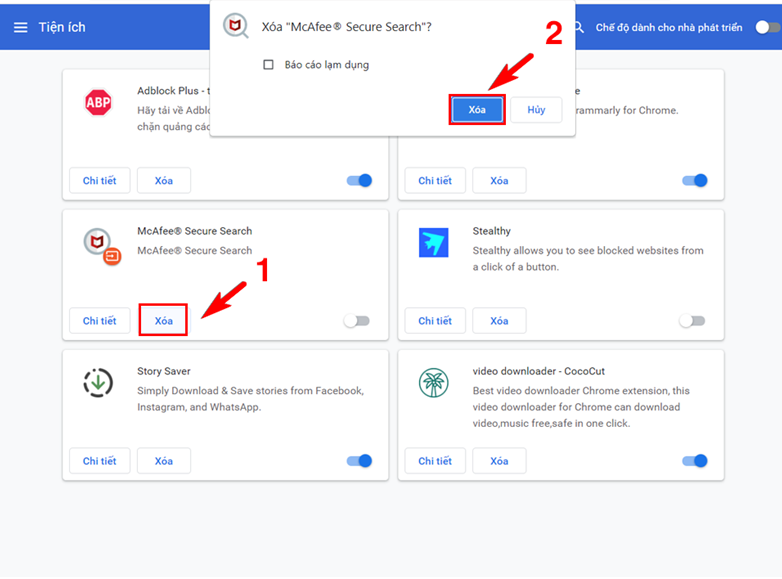Disable the Adblock Plus extension toggle

point(359,181)
